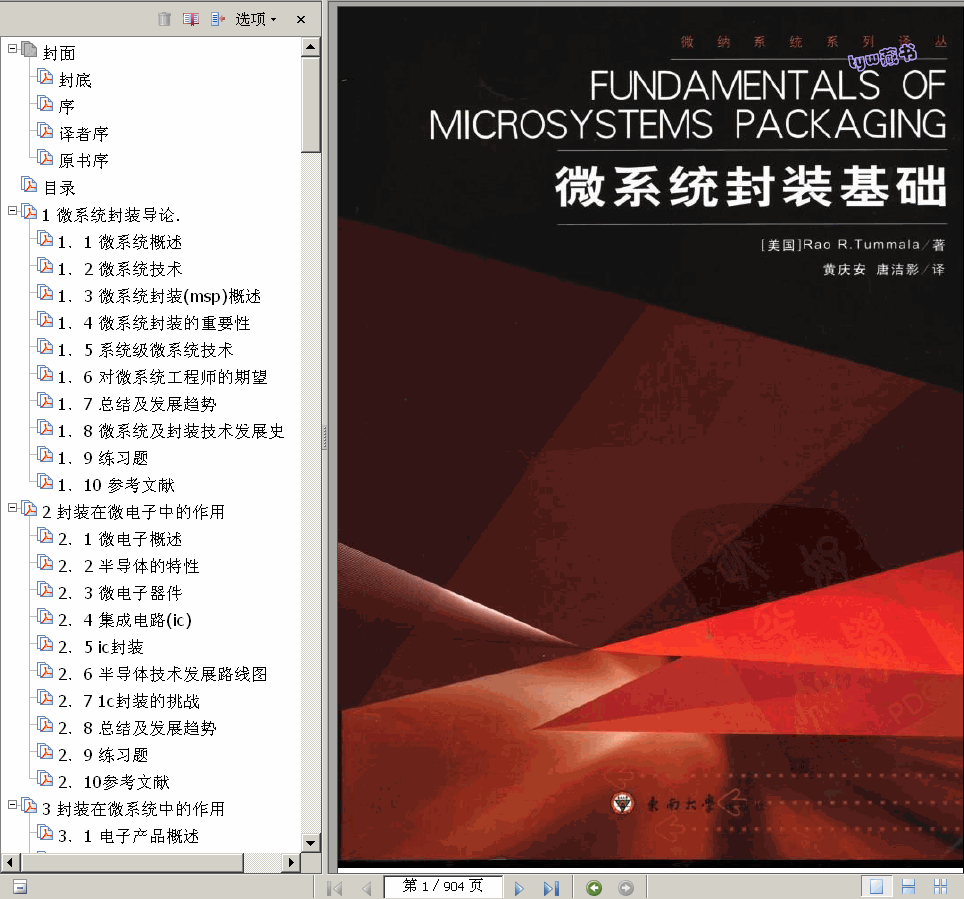Viewport: 964px width, 899px height.
Task: Collapse chapter 1 微系统封装导论 node
Action: pyautogui.click(x=12, y=211)
